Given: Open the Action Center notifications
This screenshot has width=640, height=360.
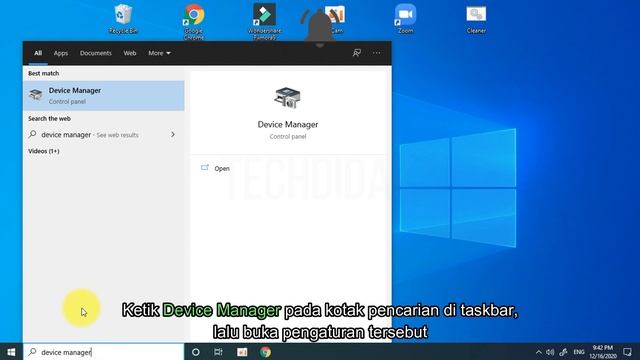Looking at the screenshot, I should coord(627,352).
